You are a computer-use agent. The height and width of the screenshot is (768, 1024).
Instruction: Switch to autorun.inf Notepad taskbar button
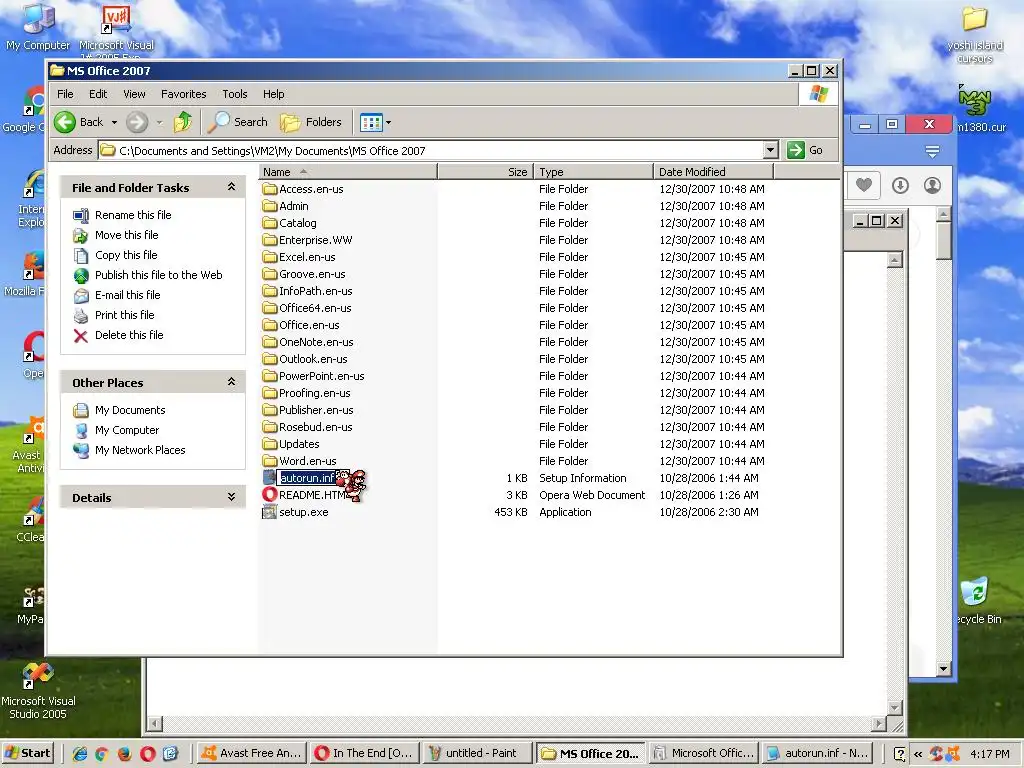pyautogui.click(x=816, y=753)
